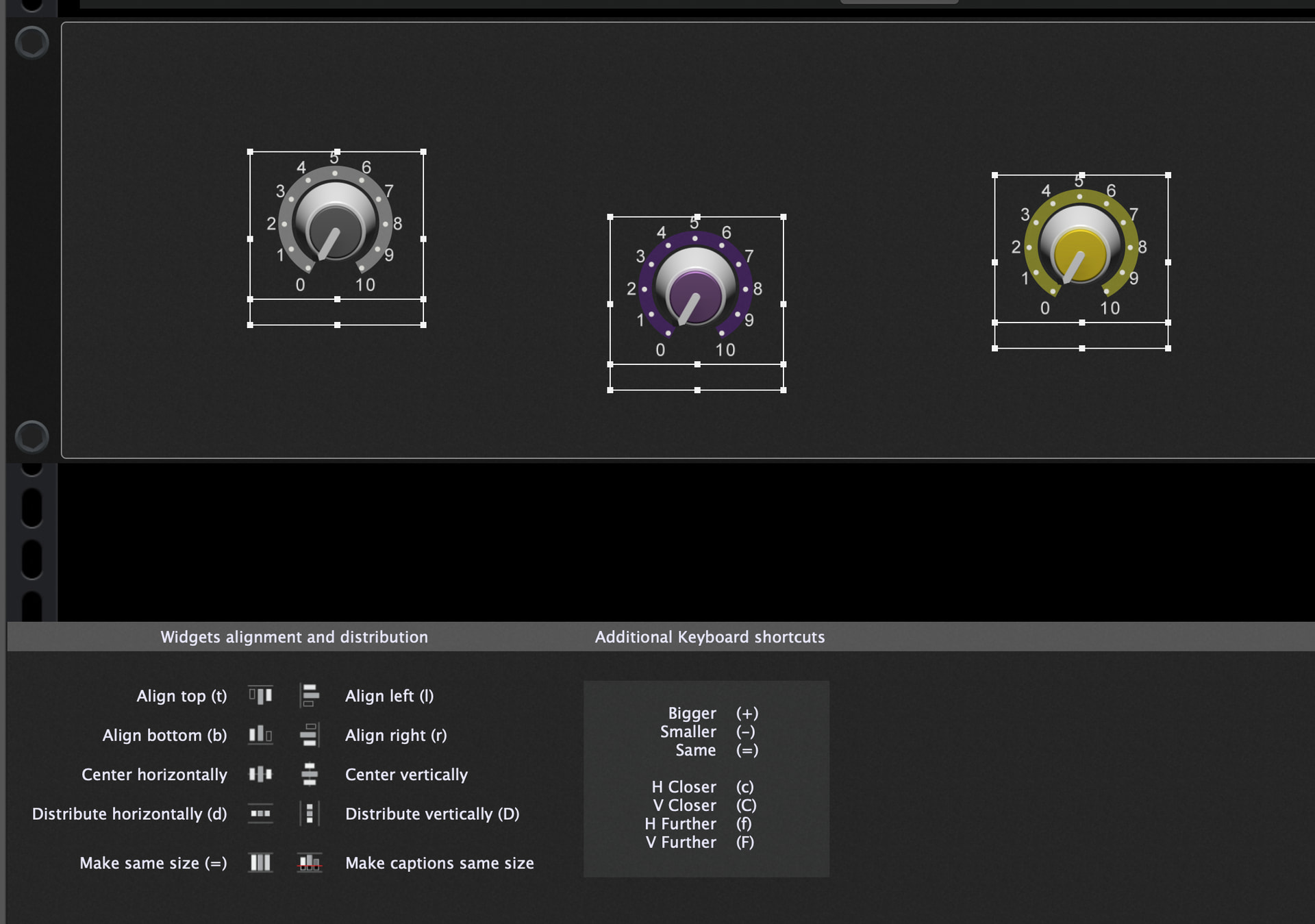Click the Make captions same size icon

pyautogui.click(x=310, y=863)
